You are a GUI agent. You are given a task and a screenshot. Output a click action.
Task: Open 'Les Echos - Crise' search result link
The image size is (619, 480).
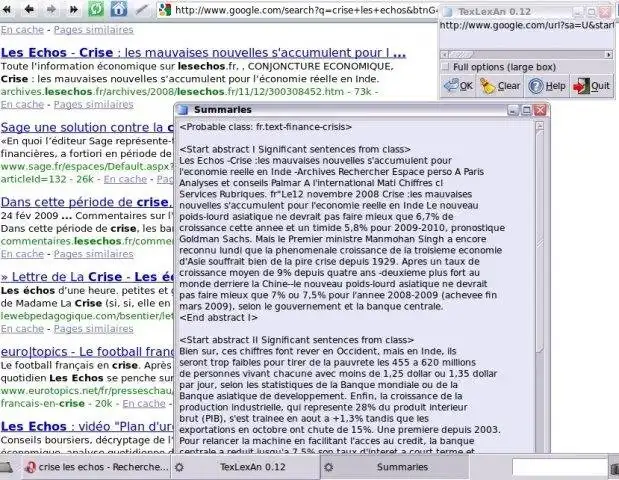pyautogui.click(x=203, y=52)
